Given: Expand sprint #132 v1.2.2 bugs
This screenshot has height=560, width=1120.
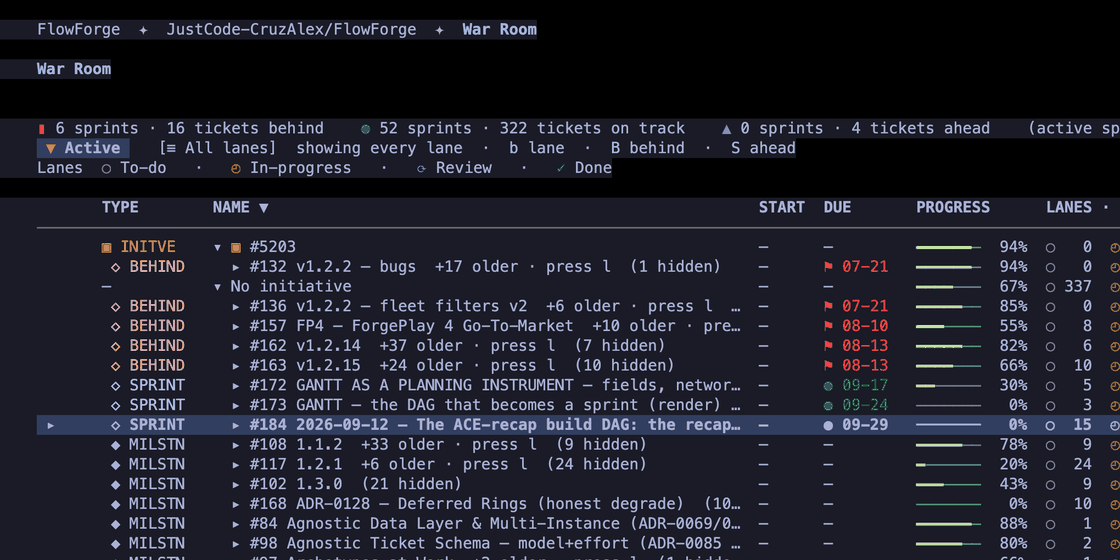Looking at the screenshot, I should [236, 267].
